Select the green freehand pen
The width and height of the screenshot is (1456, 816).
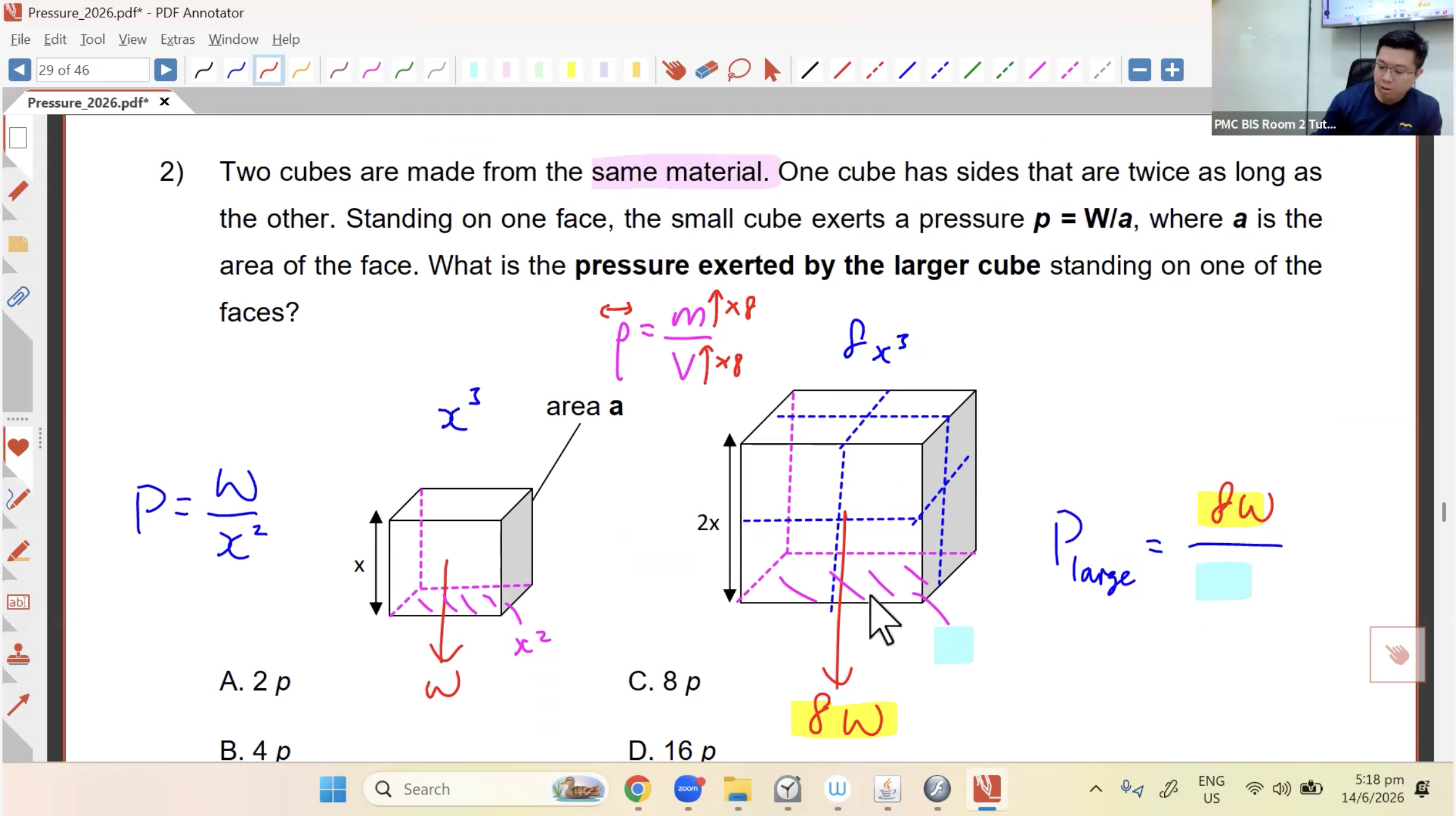point(404,70)
